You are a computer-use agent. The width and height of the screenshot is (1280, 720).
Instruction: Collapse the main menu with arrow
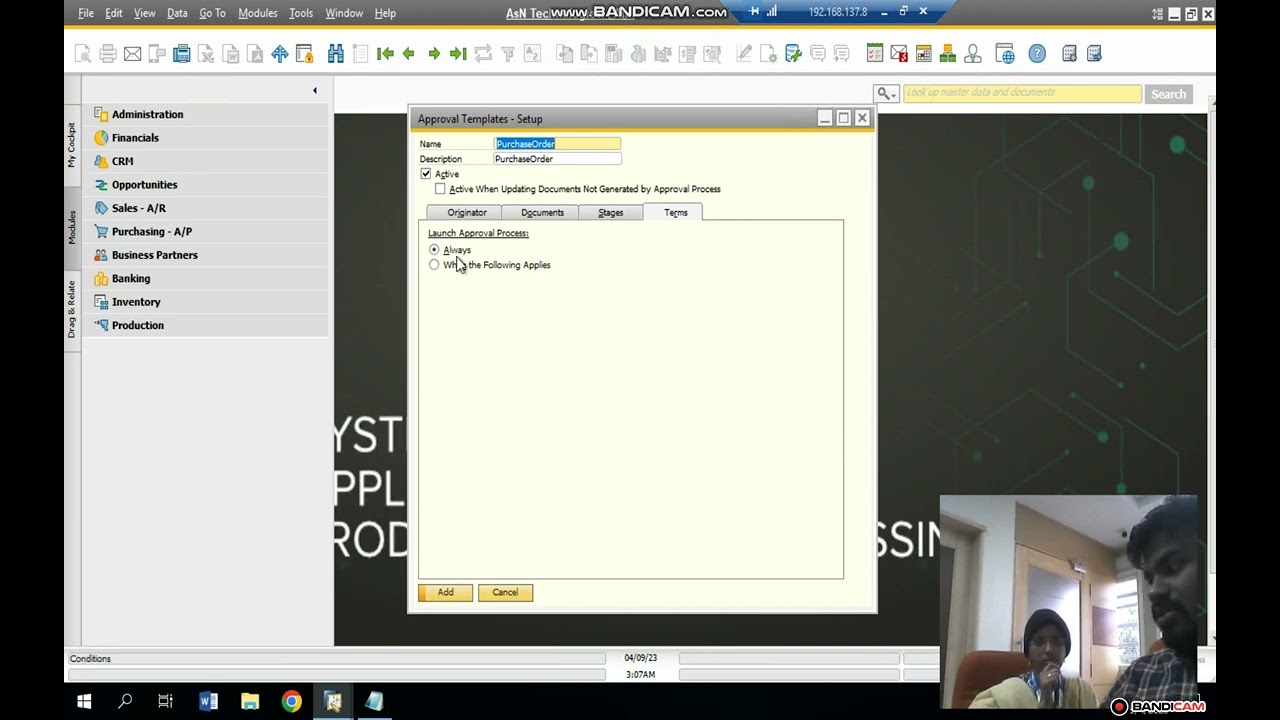(x=314, y=91)
